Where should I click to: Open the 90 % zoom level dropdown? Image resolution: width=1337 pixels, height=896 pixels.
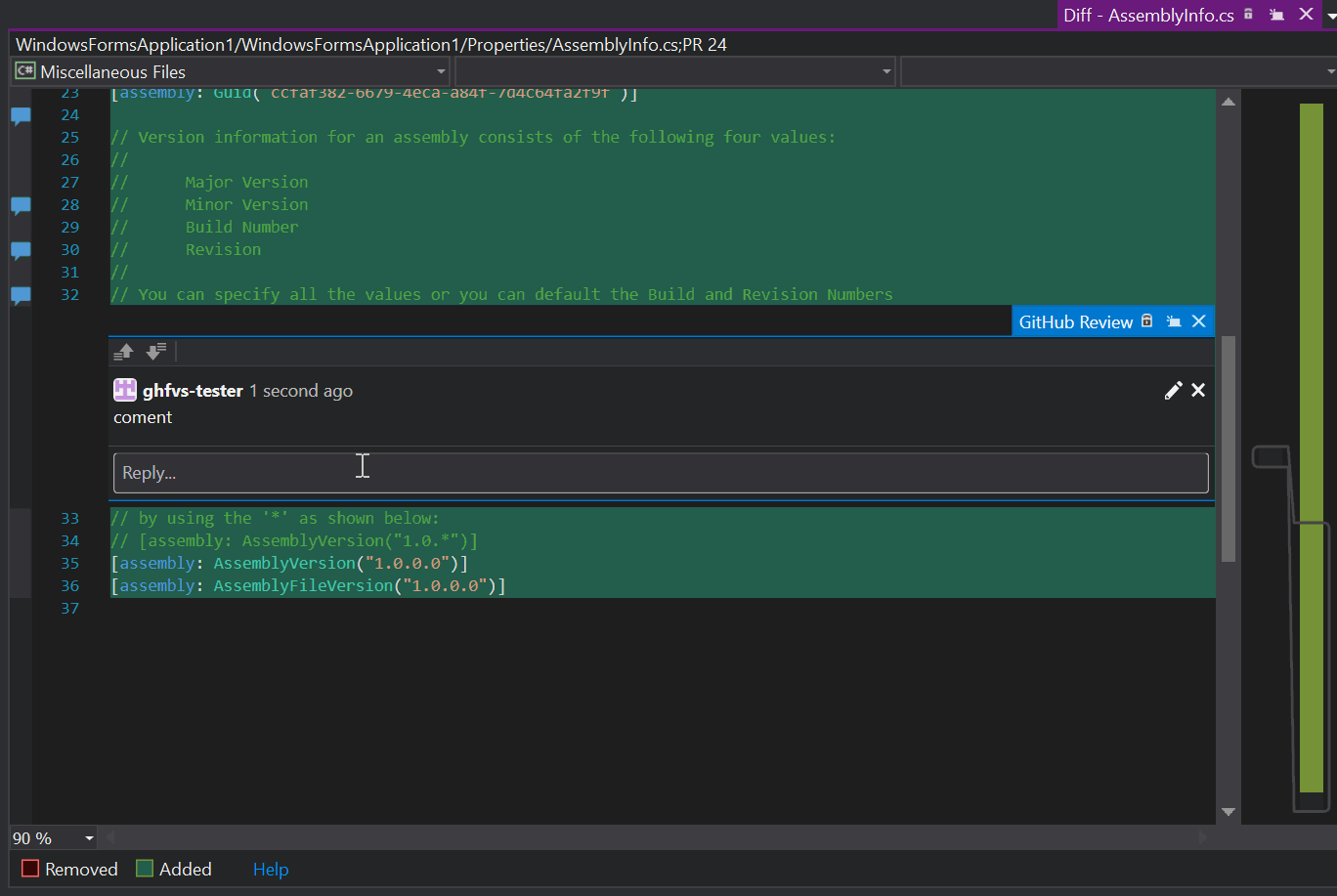[x=89, y=838]
